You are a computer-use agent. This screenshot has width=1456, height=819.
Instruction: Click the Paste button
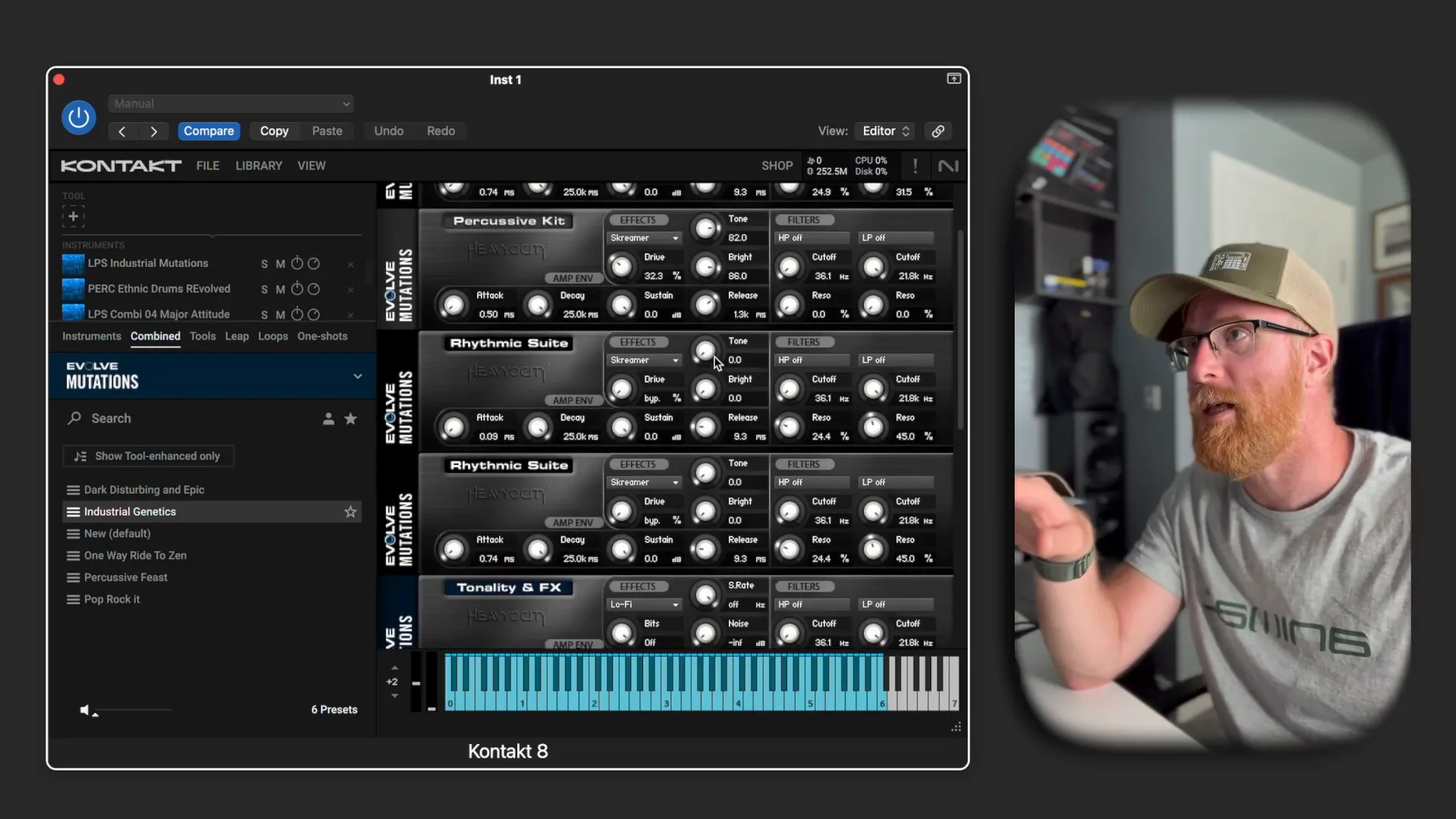[x=327, y=131]
